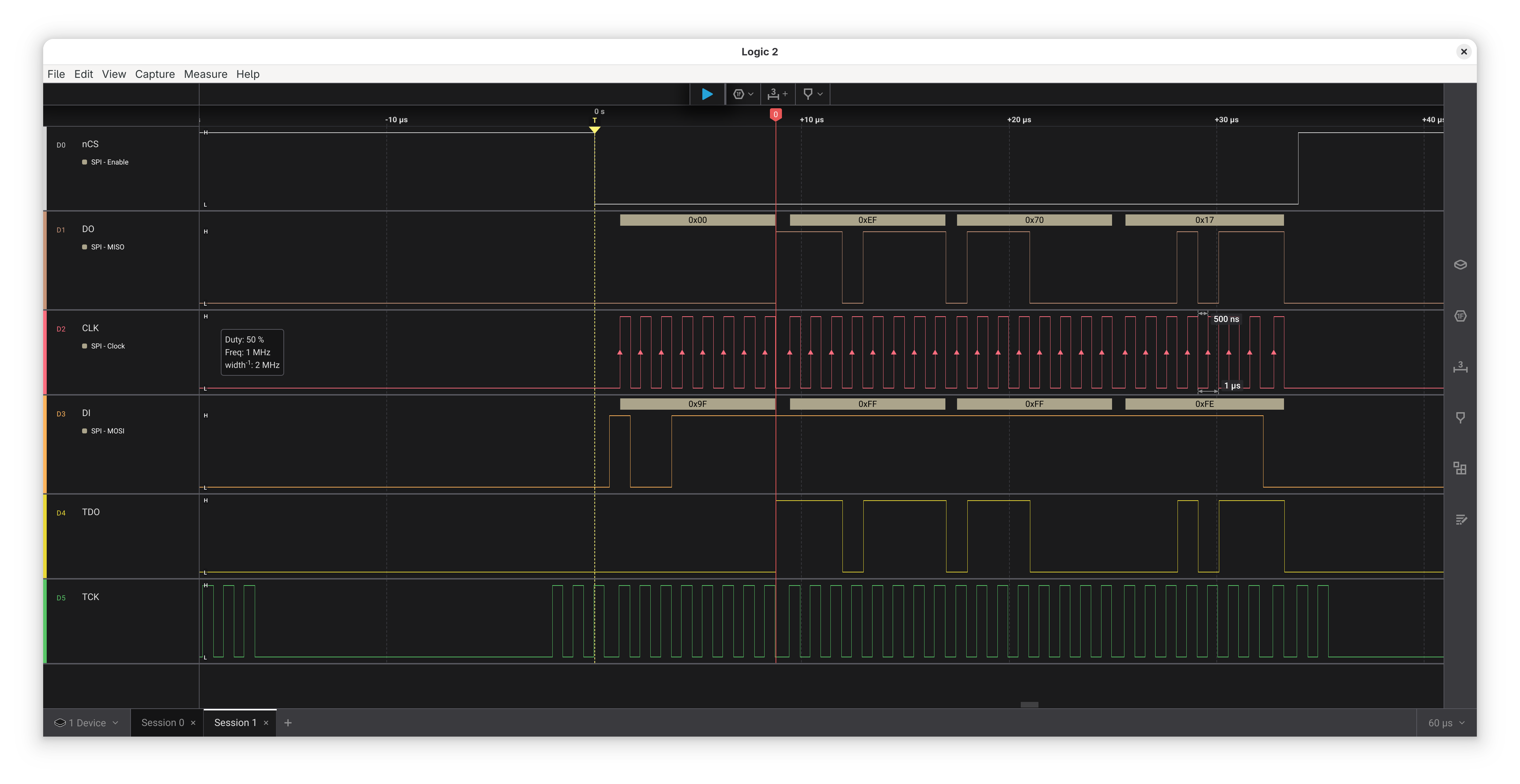Screen dimensions: 1520x784
Task: Open the capture filter funnel icon
Action: [808, 94]
